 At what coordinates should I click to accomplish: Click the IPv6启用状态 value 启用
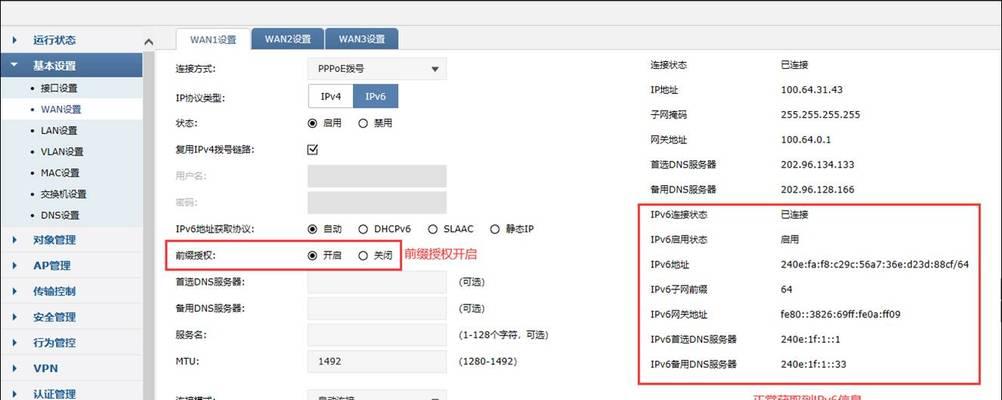pos(790,240)
